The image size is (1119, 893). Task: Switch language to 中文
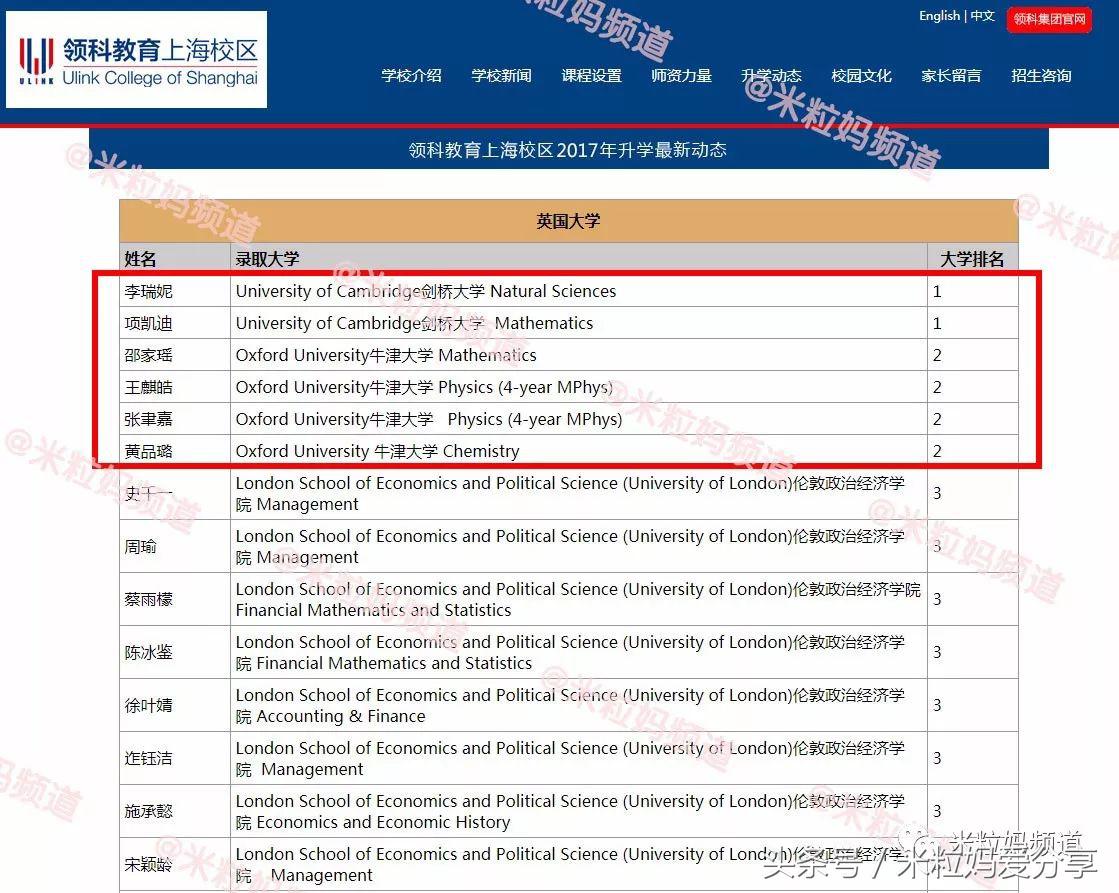point(981,15)
